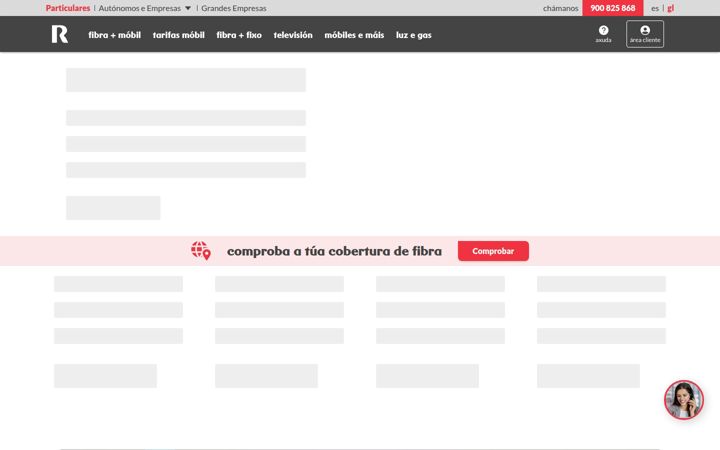Select the Particulares tab
The width and height of the screenshot is (720, 450).
68,8
